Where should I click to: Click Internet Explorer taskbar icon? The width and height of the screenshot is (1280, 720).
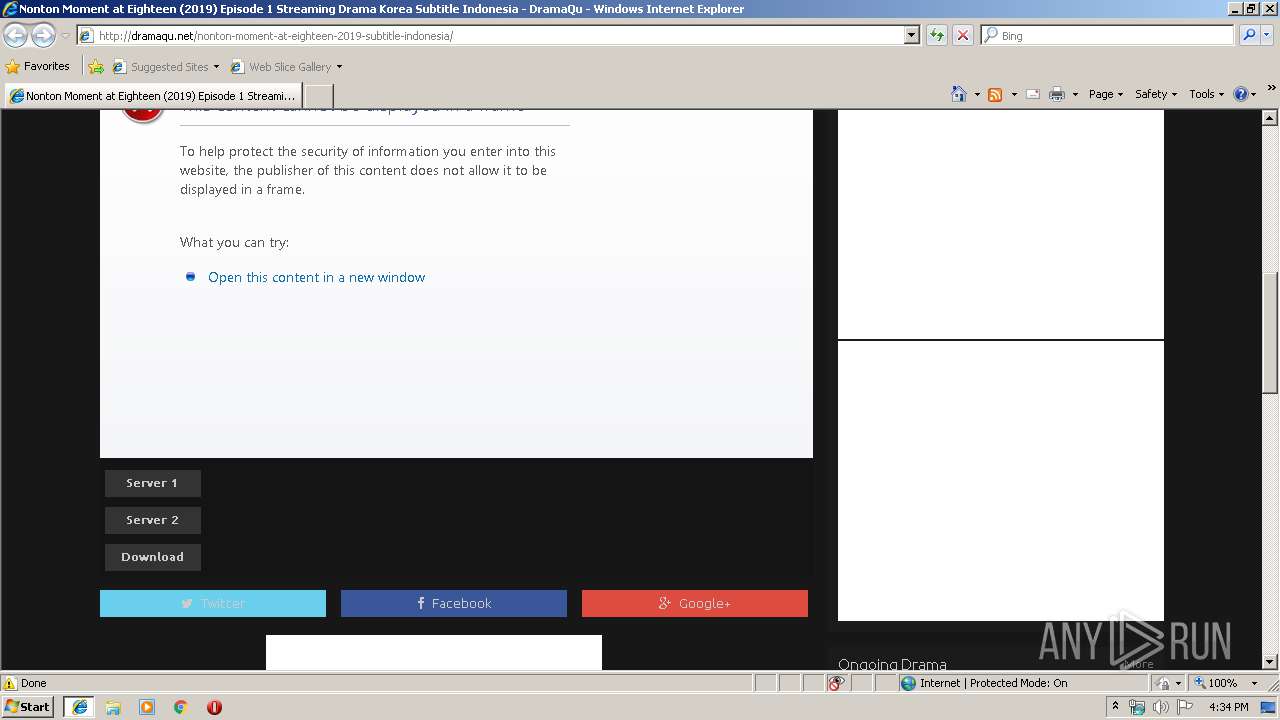tap(79, 707)
